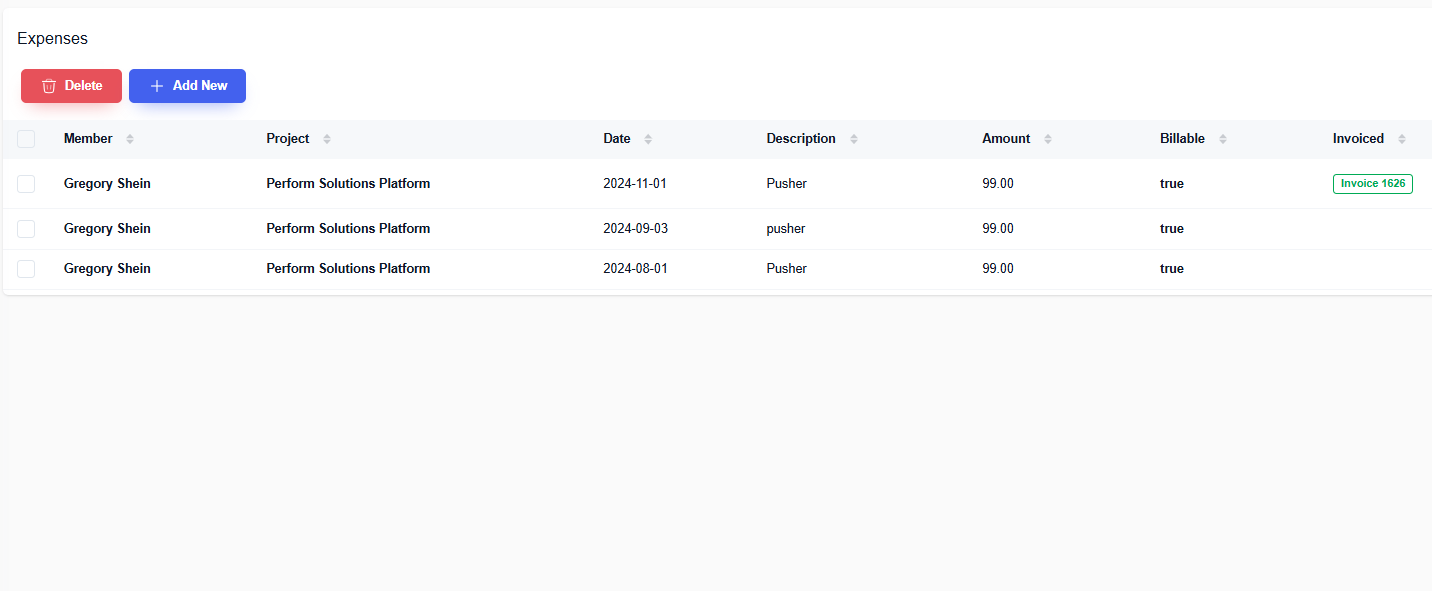Check the 2024-08-01 expense row checkbox
This screenshot has width=1432, height=591.
point(26,269)
